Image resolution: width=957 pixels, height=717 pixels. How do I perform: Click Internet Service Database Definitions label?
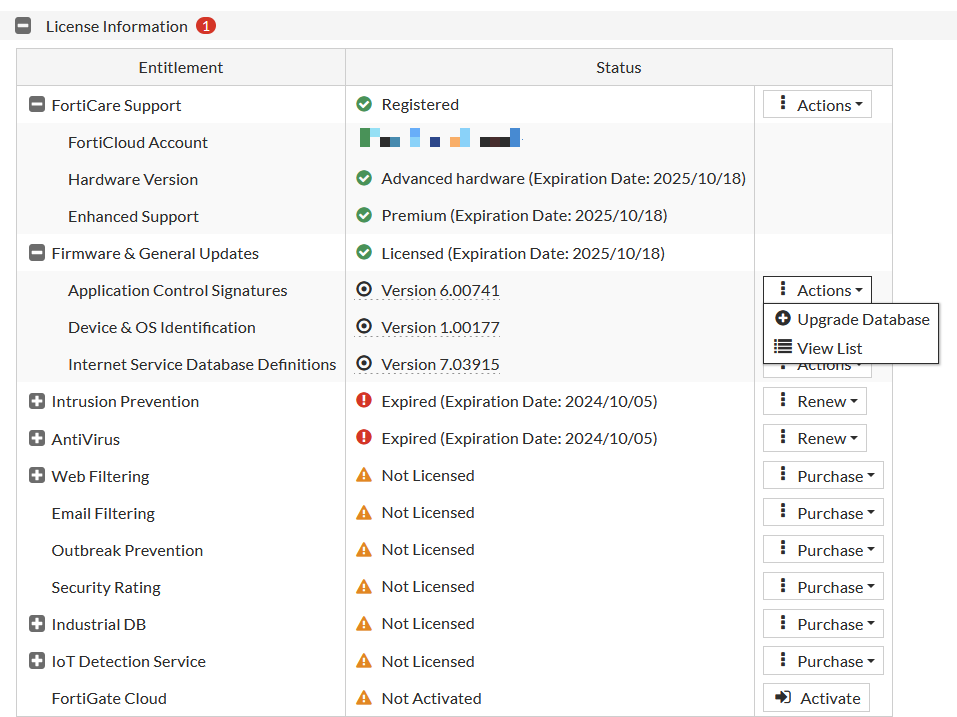202,364
